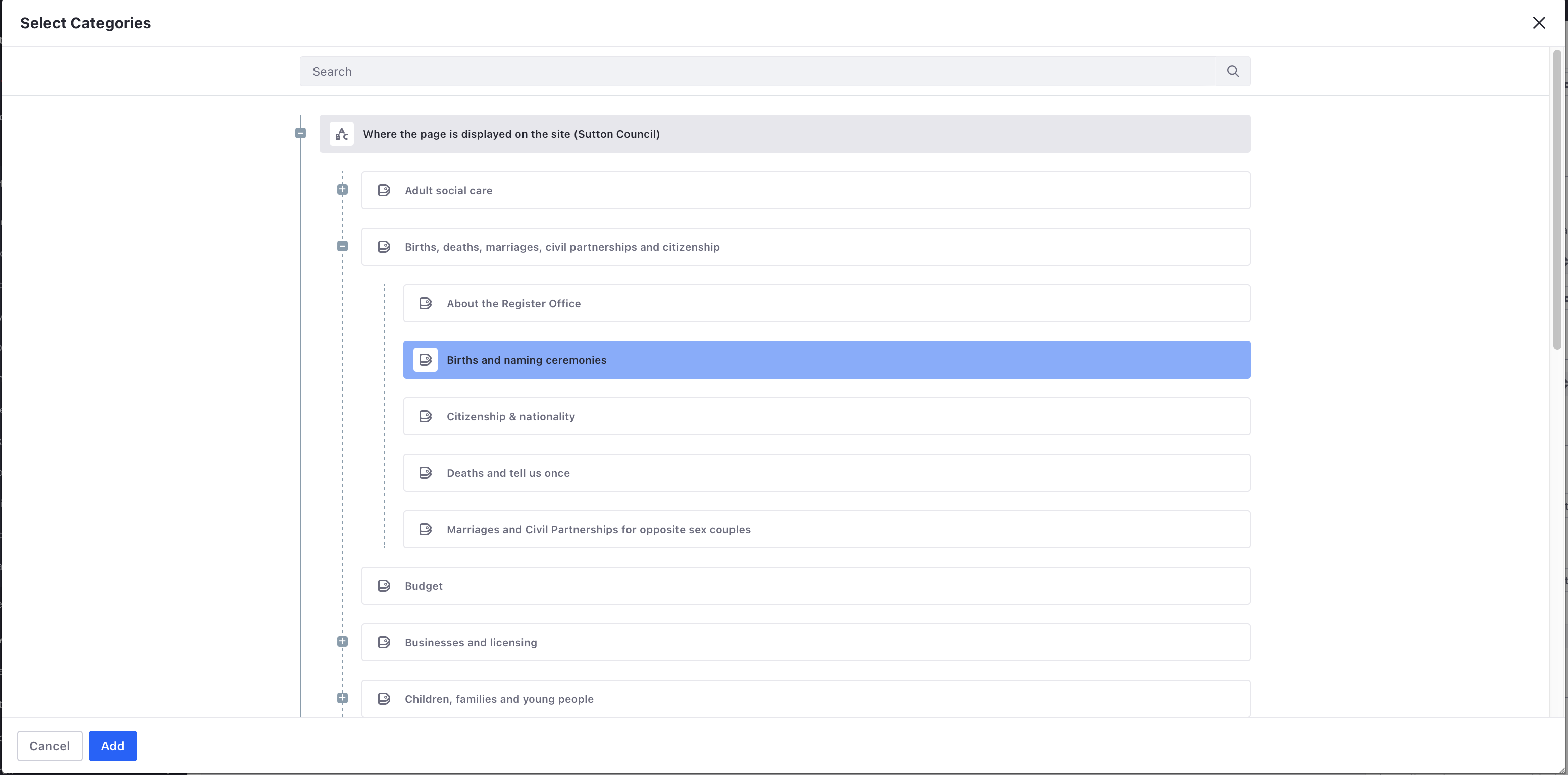
Task: Expand Children, families and young people node
Action: click(x=343, y=698)
